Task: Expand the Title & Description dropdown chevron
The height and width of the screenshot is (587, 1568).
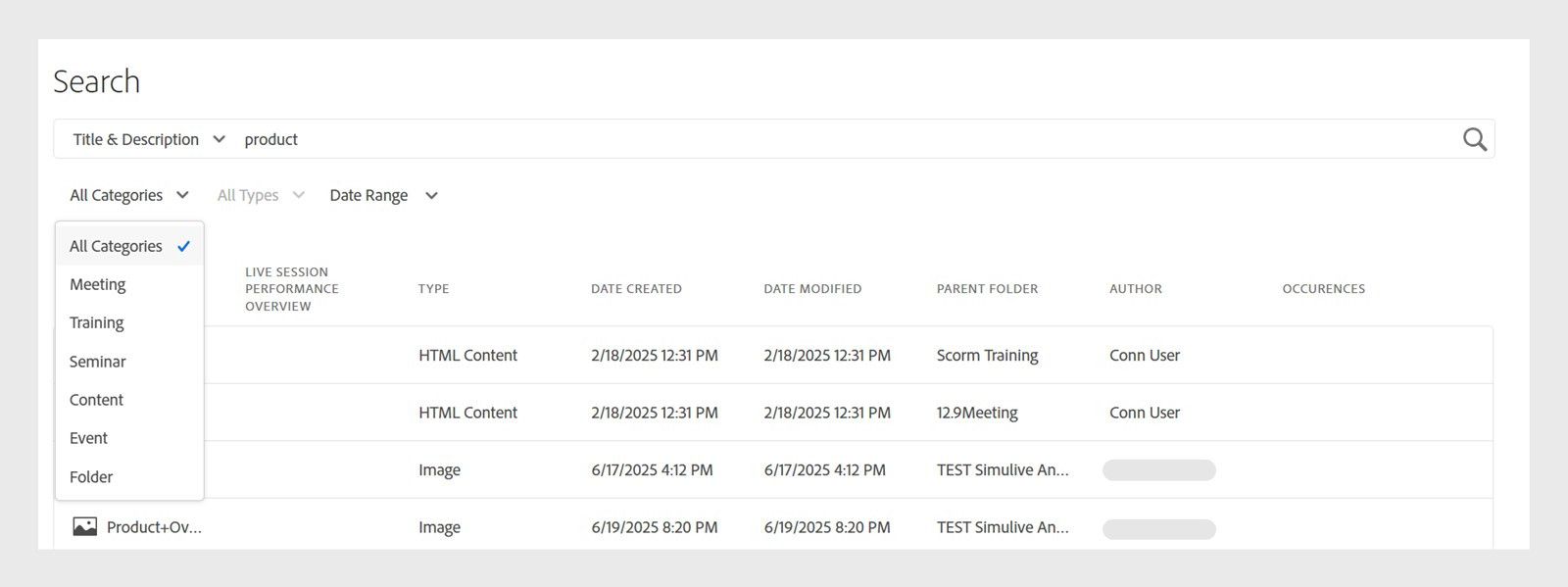Action: (219, 139)
